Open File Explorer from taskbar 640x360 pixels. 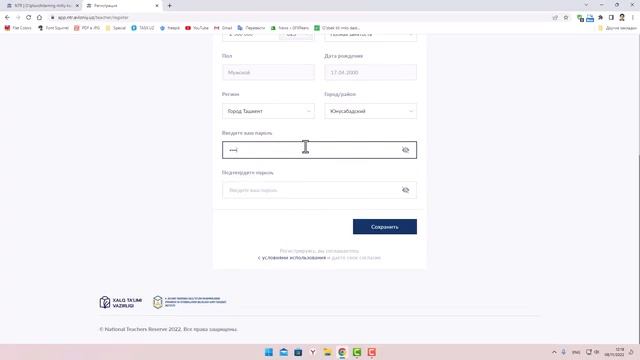click(327, 352)
